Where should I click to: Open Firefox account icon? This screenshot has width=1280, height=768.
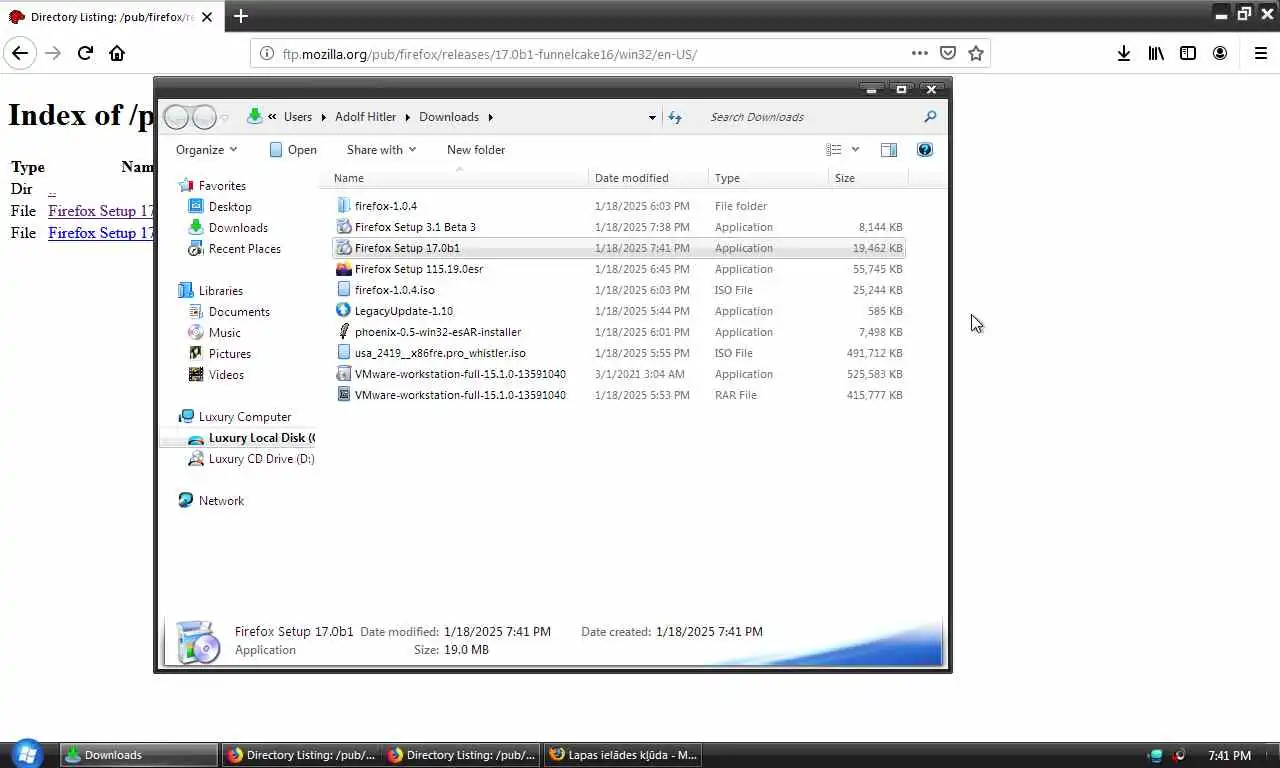[x=1220, y=53]
